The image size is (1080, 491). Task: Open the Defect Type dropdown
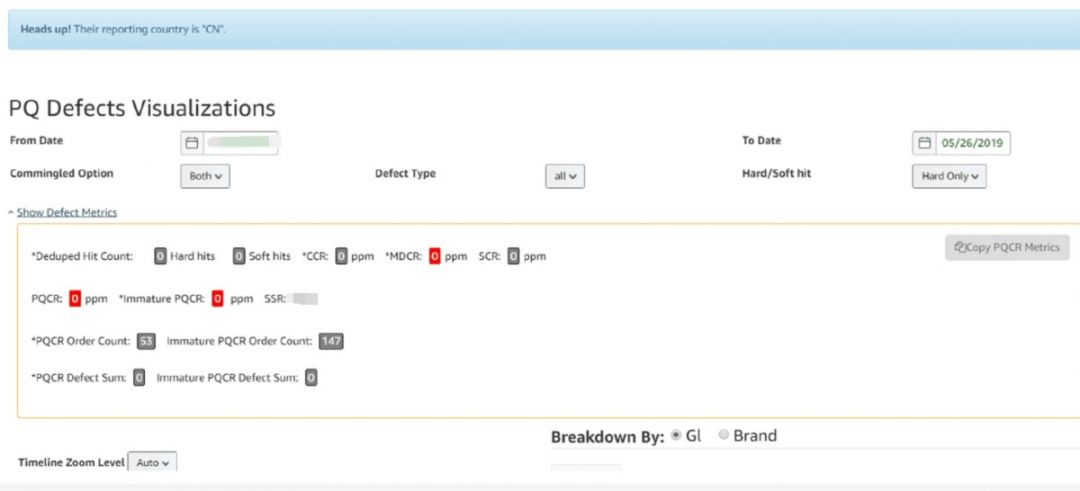coord(564,176)
